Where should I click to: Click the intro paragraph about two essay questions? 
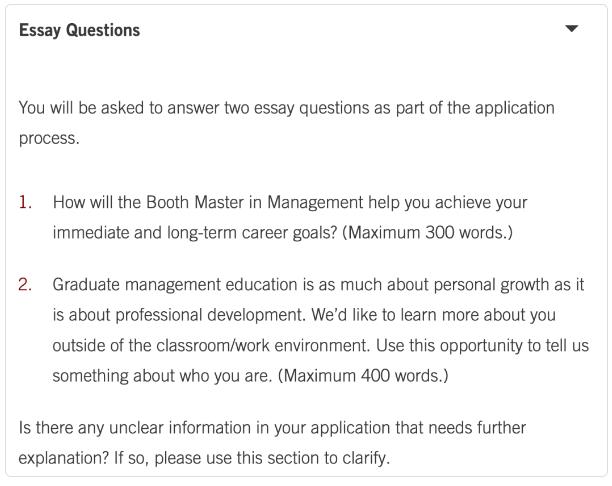pyautogui.click(x=286, y=123)
